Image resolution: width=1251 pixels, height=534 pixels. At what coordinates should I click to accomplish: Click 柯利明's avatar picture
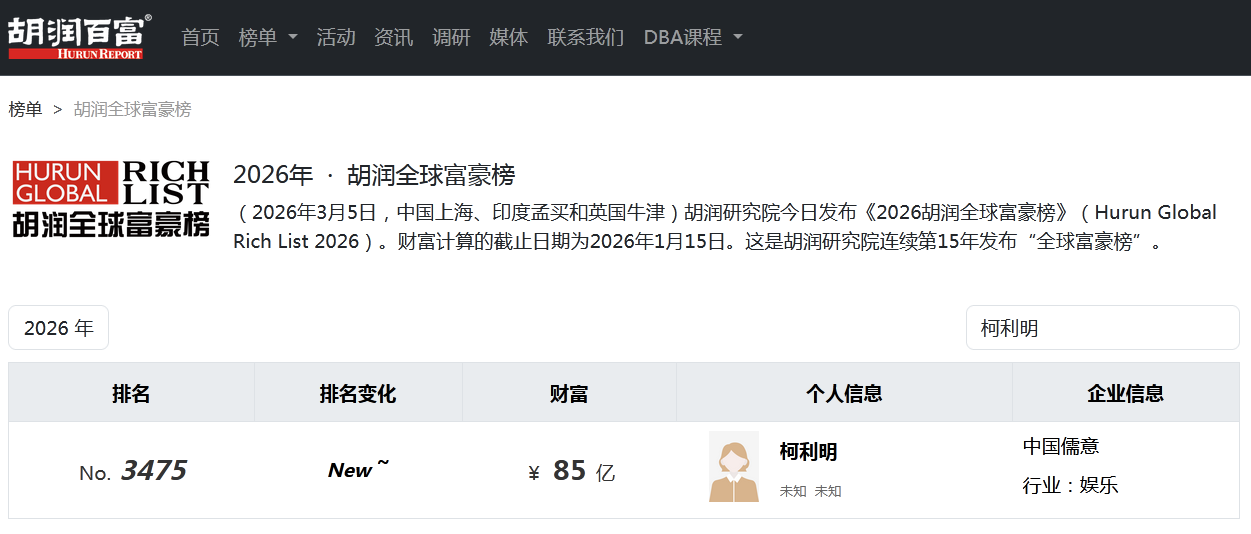(x=734, y=466)
